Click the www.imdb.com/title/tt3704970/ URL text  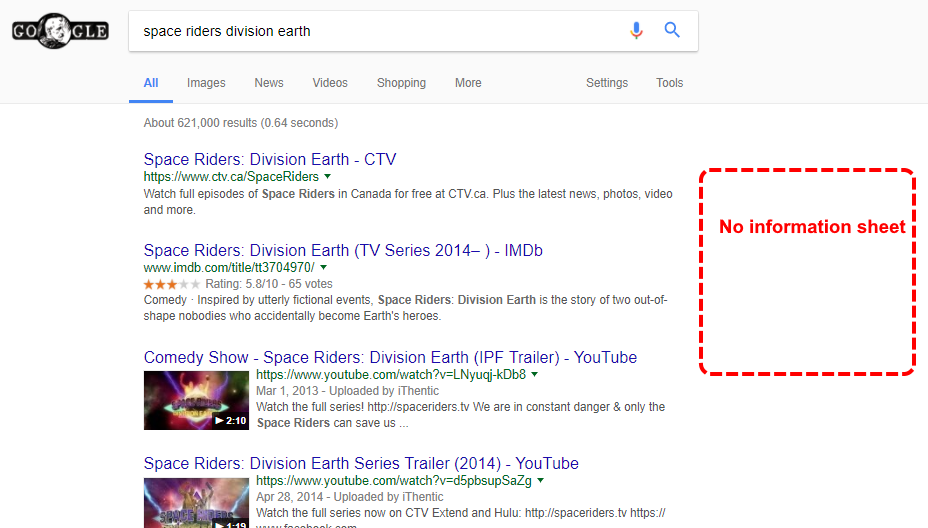click(x=229, y=268)
